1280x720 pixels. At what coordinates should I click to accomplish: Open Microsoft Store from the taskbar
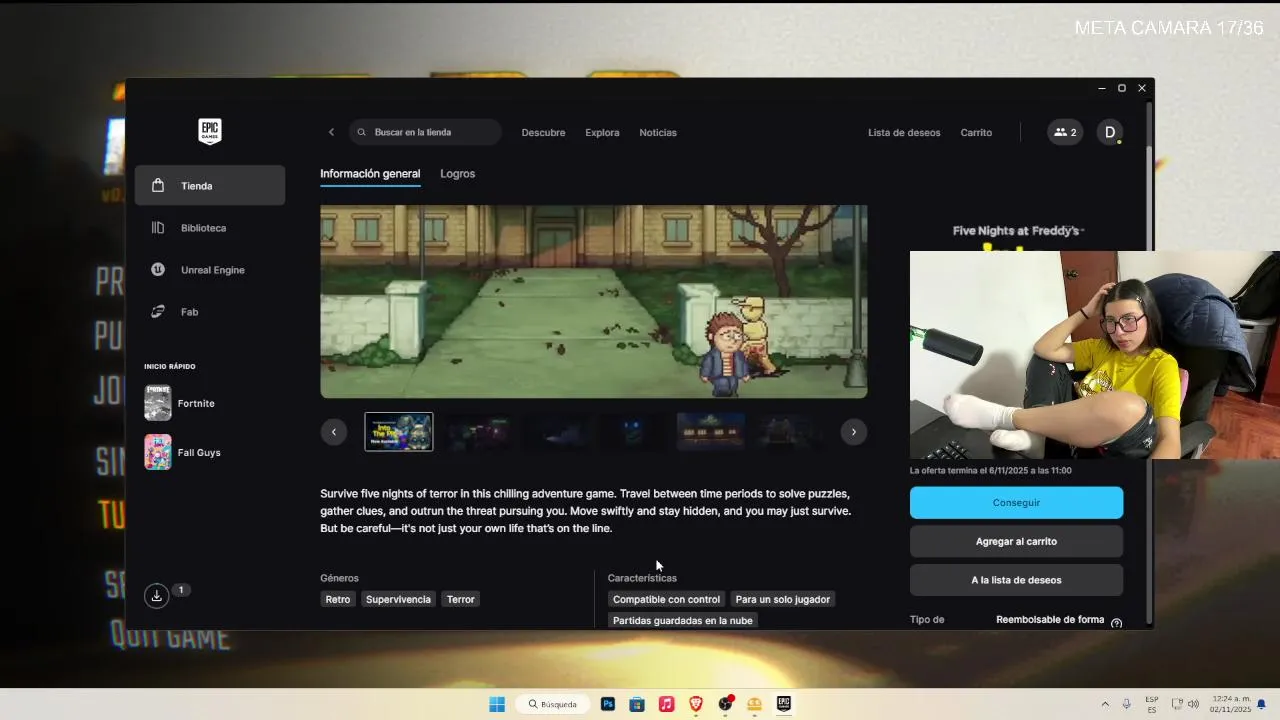coord(637,704)
